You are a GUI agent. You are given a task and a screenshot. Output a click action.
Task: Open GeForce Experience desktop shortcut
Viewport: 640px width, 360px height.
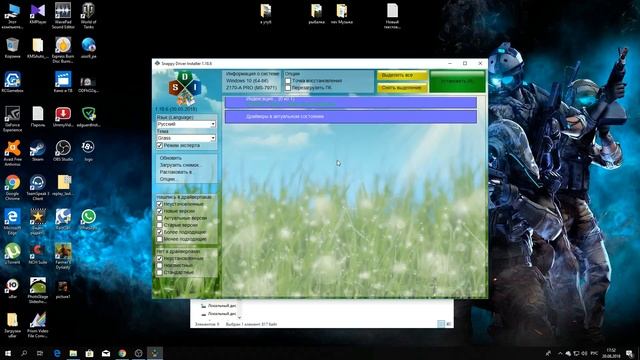pyautogui.click(x=13, y=119)
